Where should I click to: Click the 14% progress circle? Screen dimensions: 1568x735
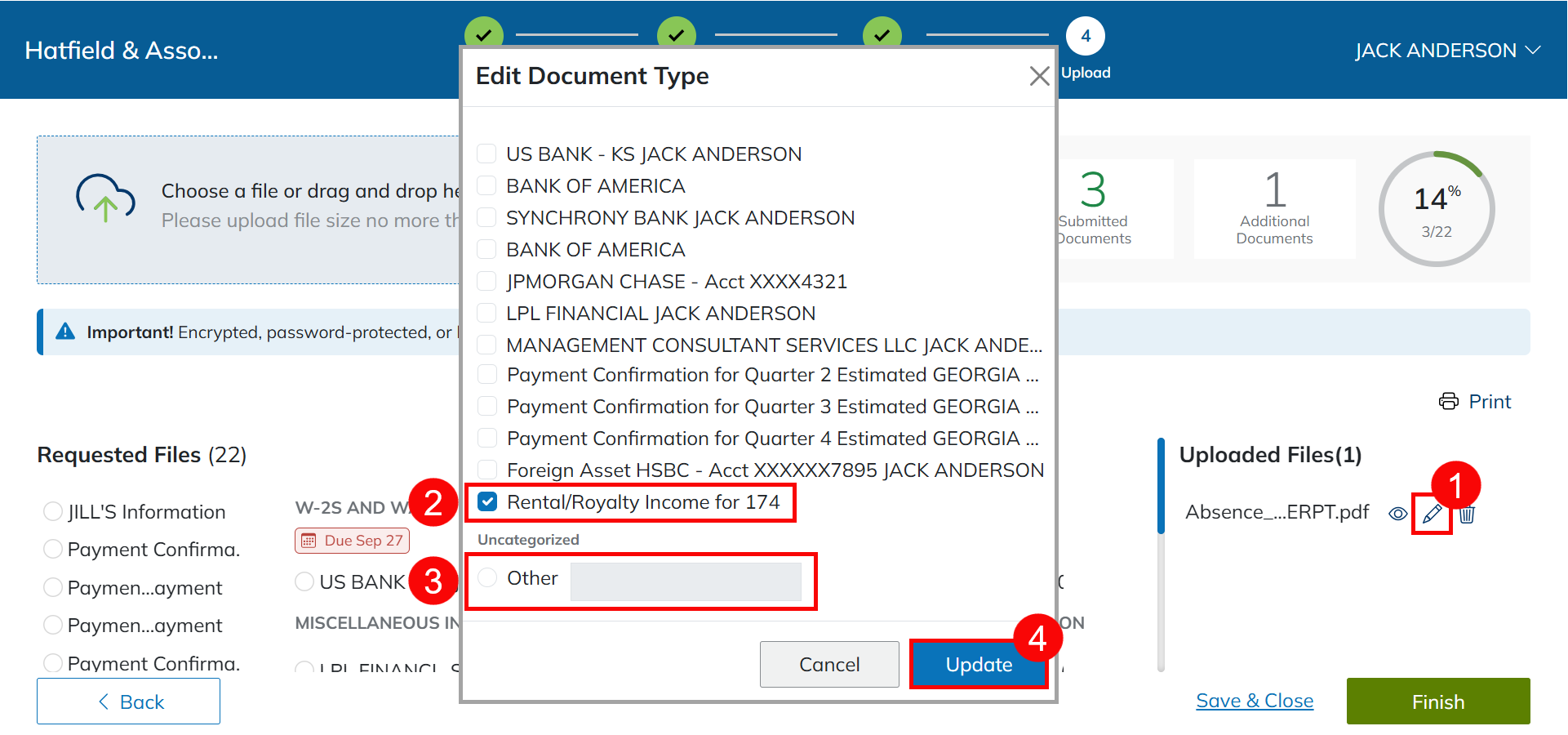tap(1437, 209)
